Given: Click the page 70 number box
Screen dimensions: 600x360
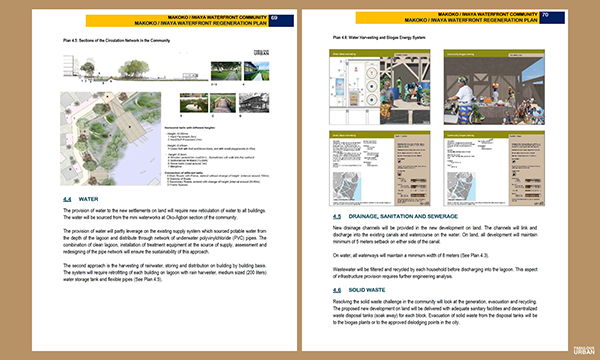Looking at the screenshot, I should click(552, 18).
